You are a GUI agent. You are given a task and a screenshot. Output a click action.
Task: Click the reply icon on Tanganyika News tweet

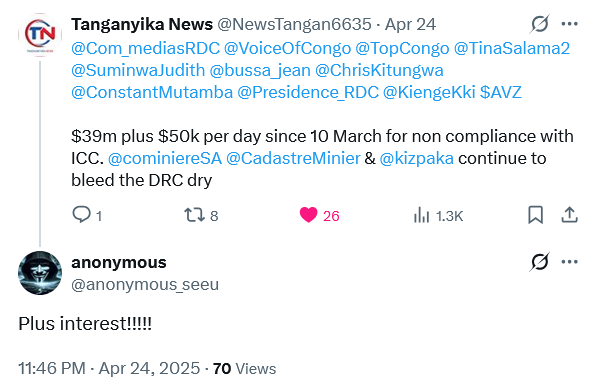coord(81,215)
